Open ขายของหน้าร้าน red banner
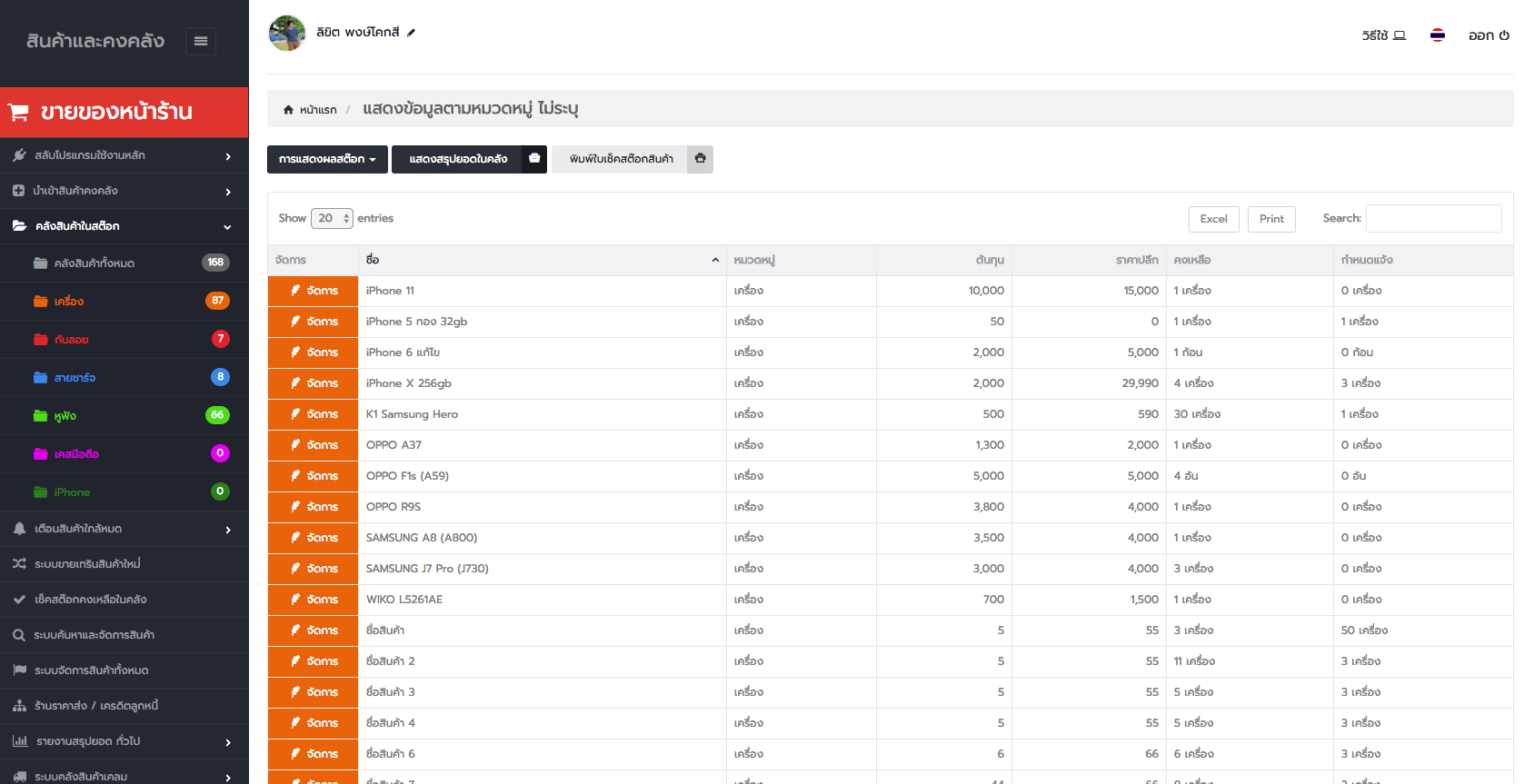Screen dimensions: 1524x784 click(124, 112)
